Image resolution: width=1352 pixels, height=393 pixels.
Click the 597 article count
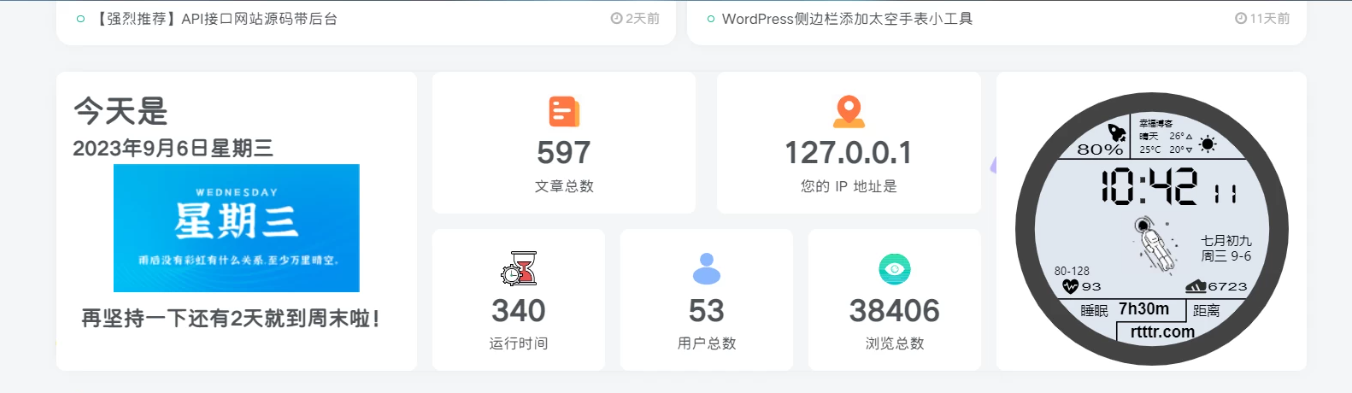[x=564, y=152]
